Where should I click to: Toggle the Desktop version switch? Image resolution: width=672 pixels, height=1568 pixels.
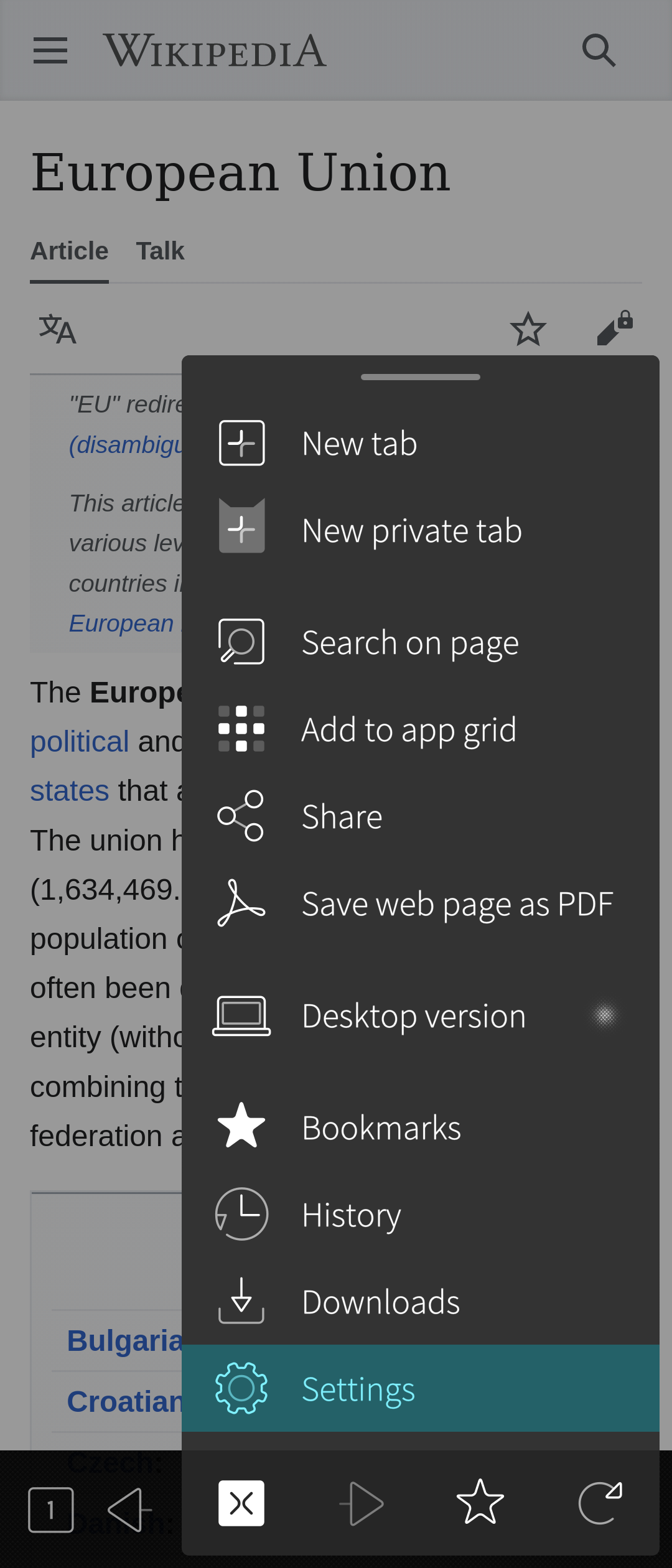click(604, 1015)
